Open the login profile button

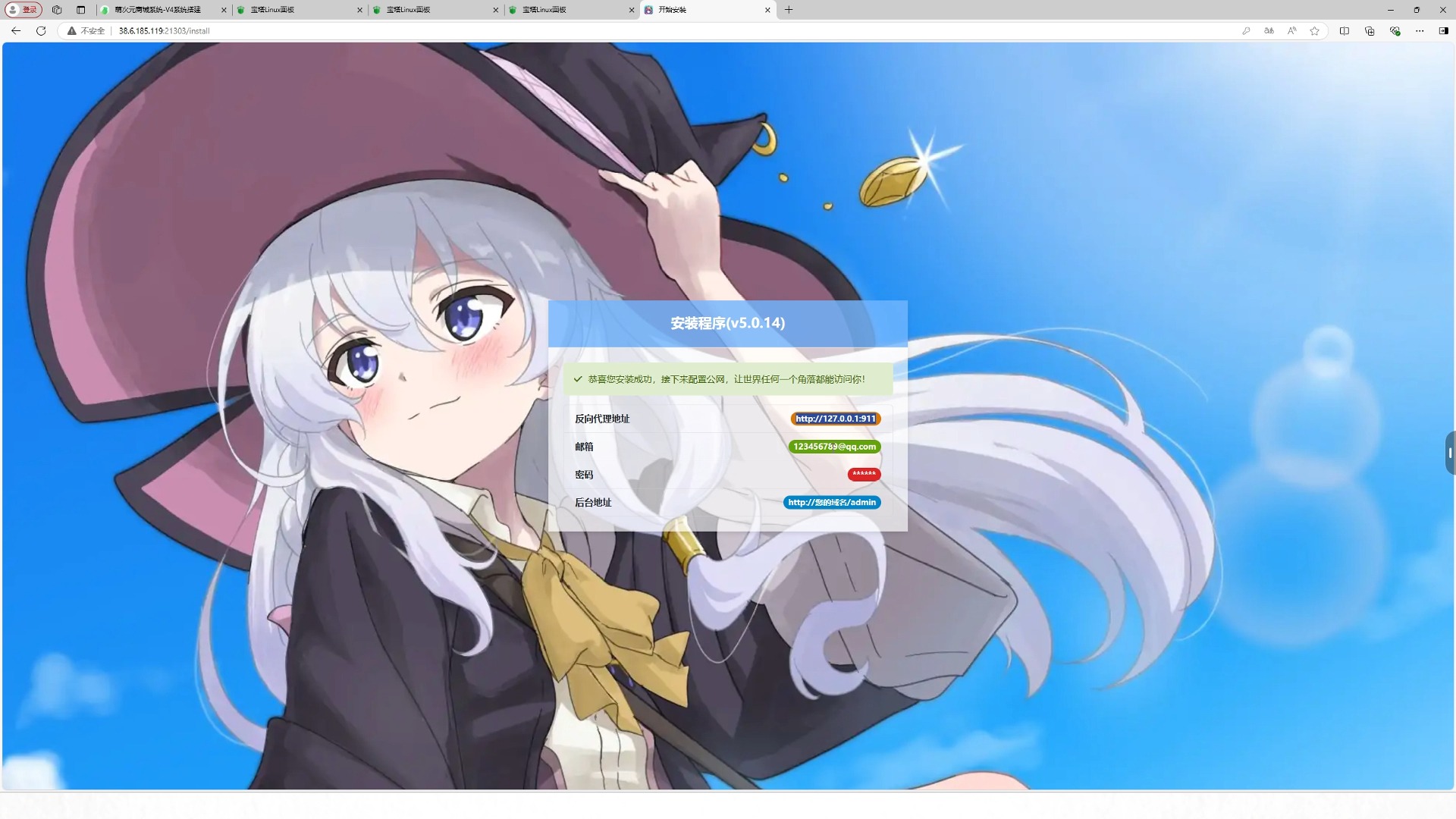23,10
